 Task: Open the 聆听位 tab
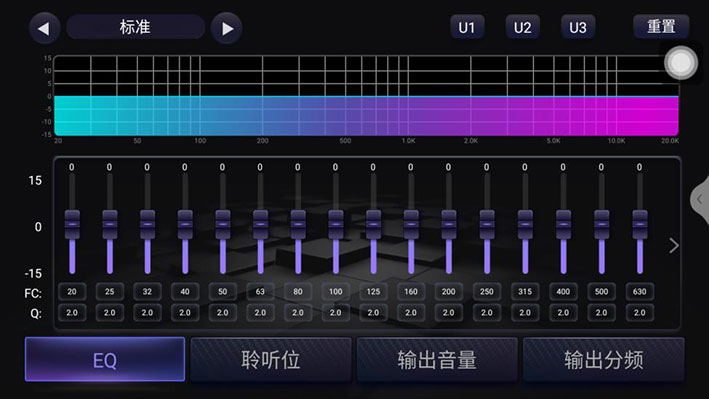tap(271, 359)
